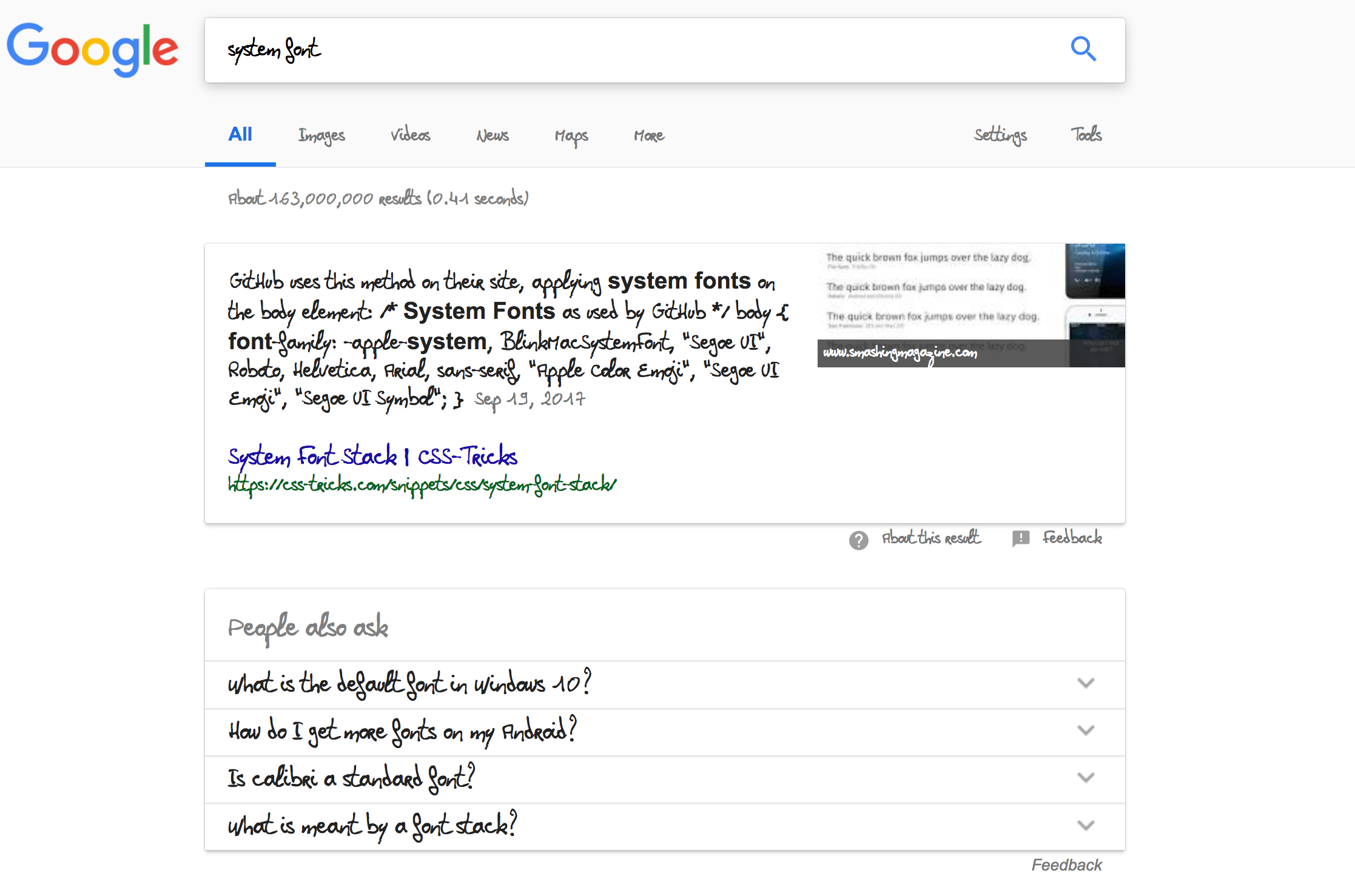Click the search box containing system font
Image resolution: width=1355 pixels, height=896 pixels.
(665, 50)
